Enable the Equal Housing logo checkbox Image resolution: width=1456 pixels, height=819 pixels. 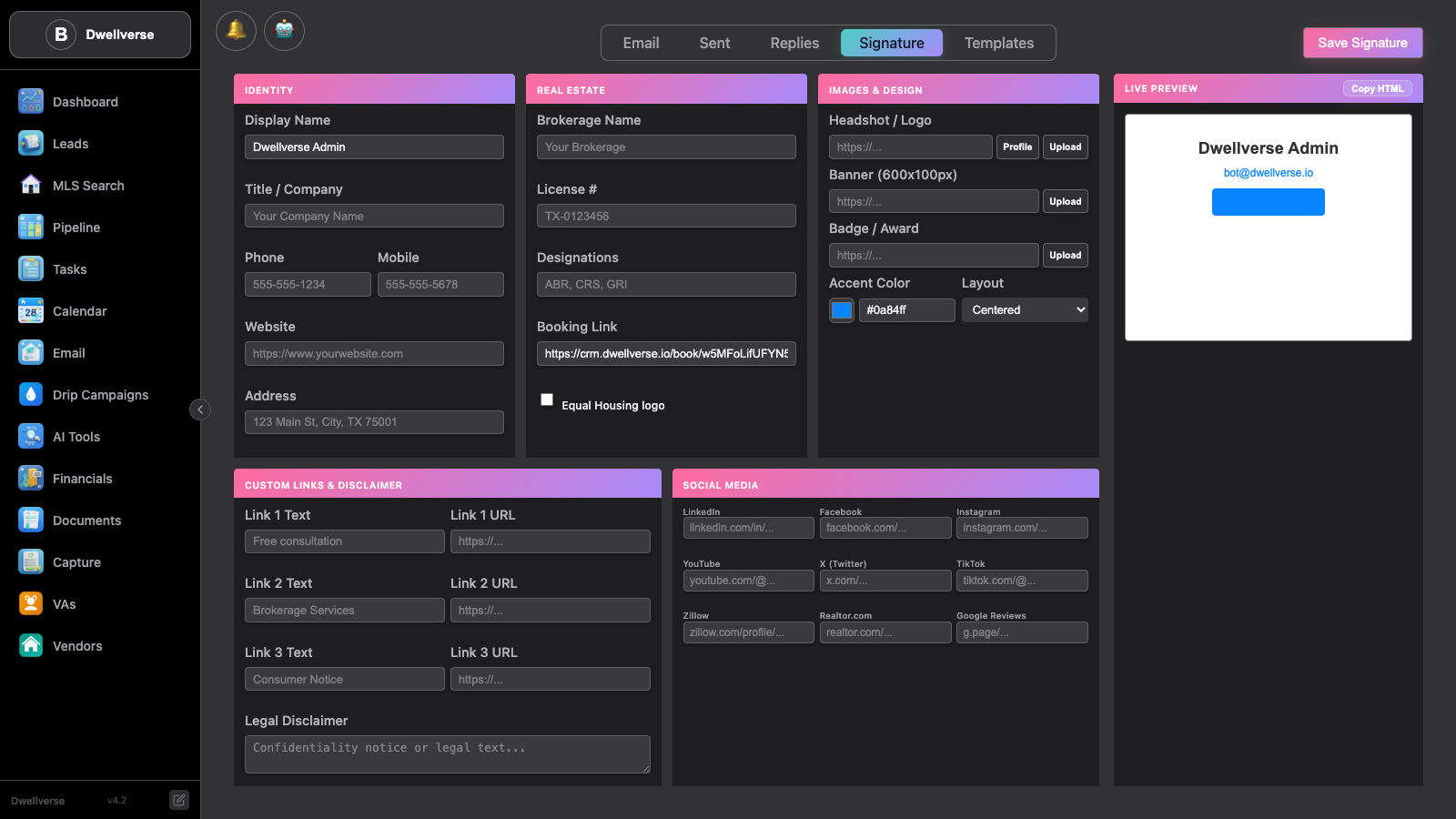[x=547, y=399]
